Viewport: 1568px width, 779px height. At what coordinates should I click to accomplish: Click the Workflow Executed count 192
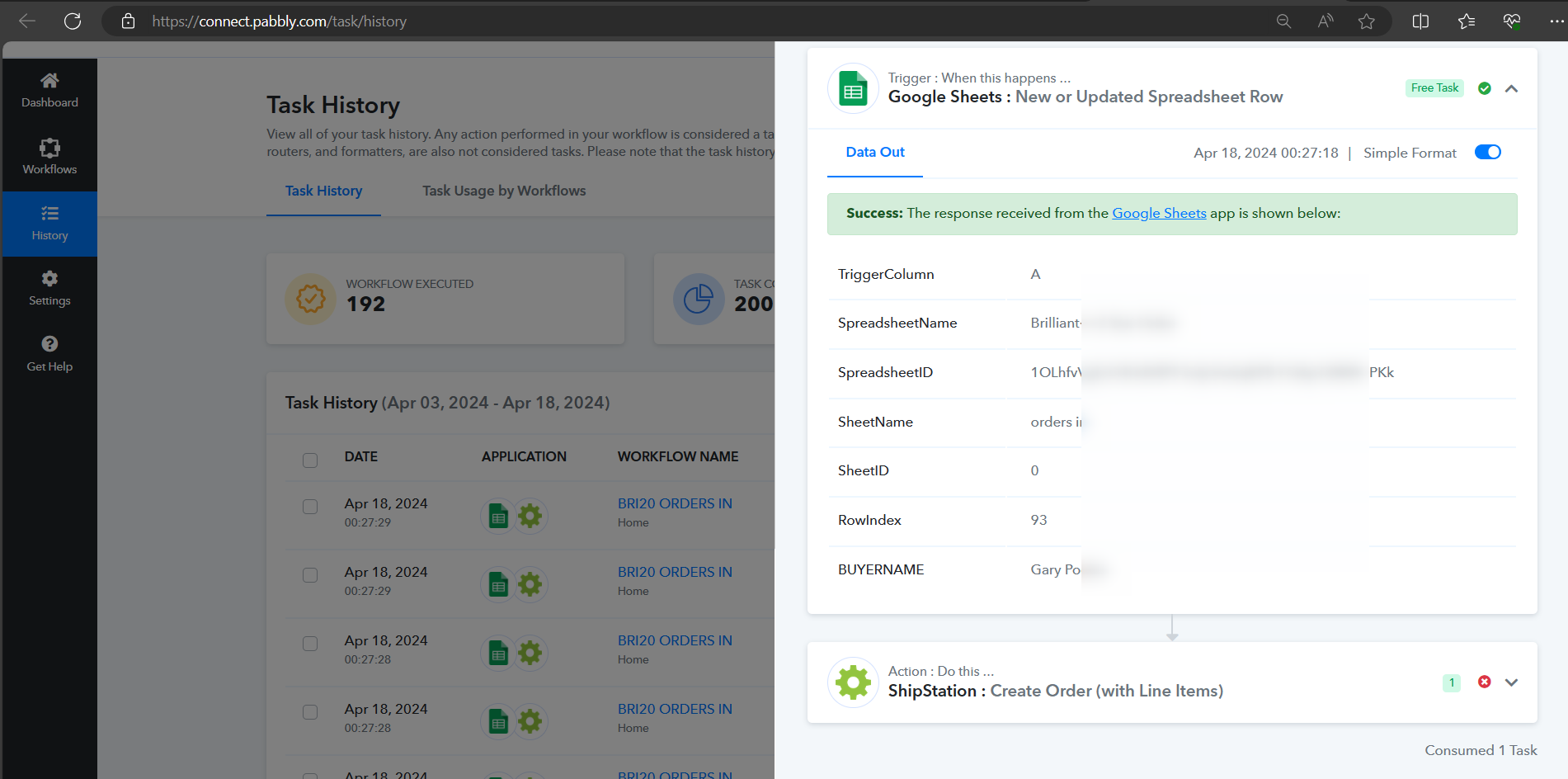pos(365,305)
